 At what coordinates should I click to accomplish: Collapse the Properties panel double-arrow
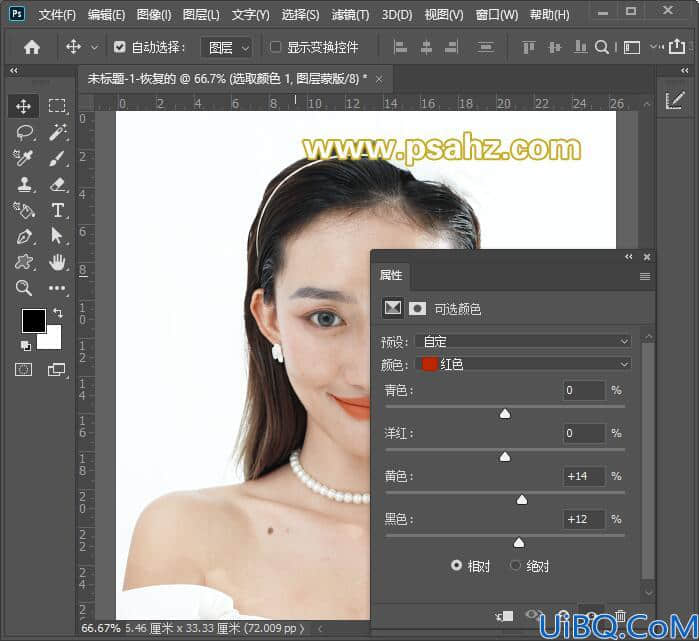pyautogui.click(x=629, y=257)
